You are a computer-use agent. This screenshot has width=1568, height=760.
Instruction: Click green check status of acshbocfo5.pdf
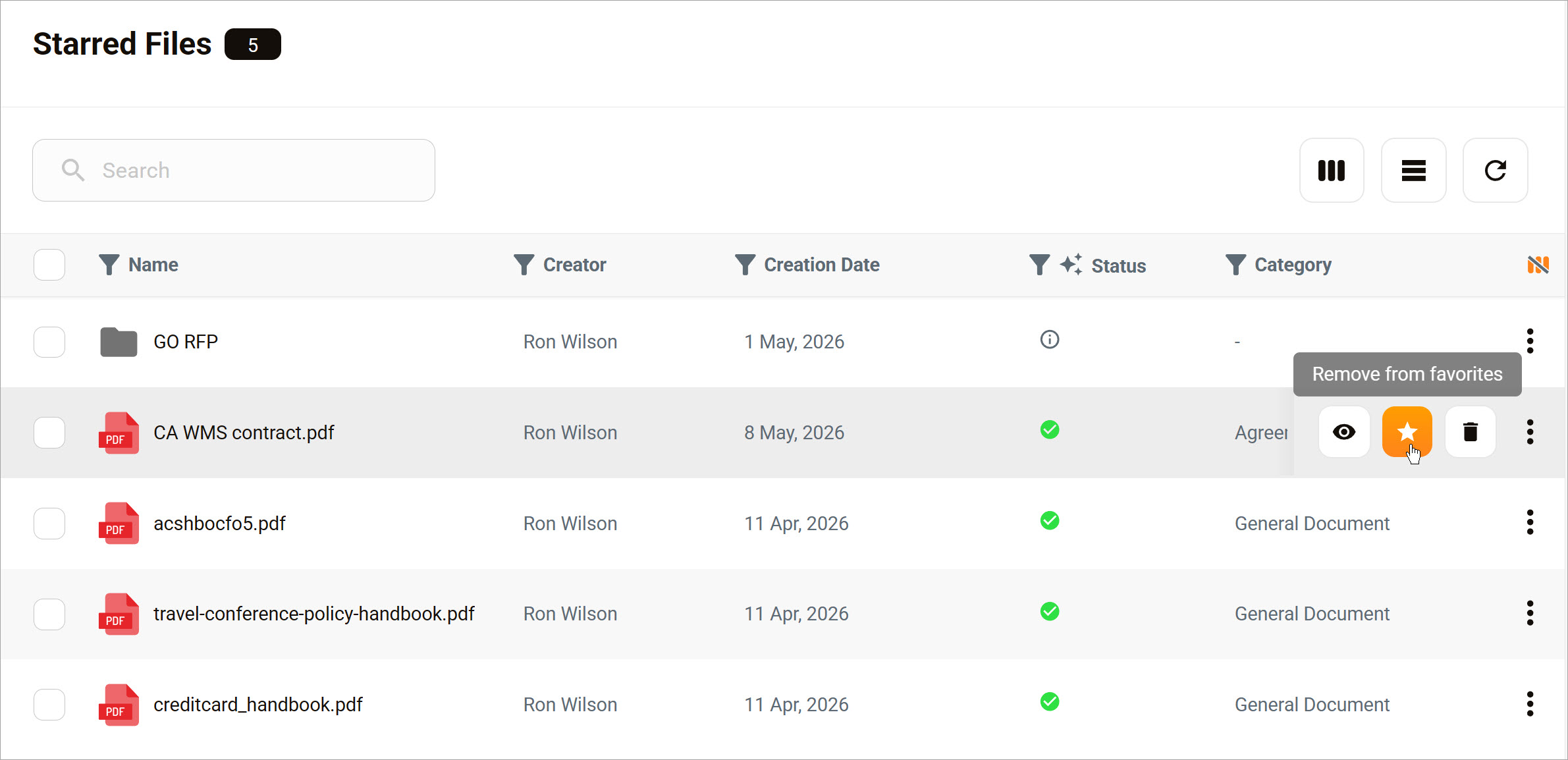pos(1049,521)
